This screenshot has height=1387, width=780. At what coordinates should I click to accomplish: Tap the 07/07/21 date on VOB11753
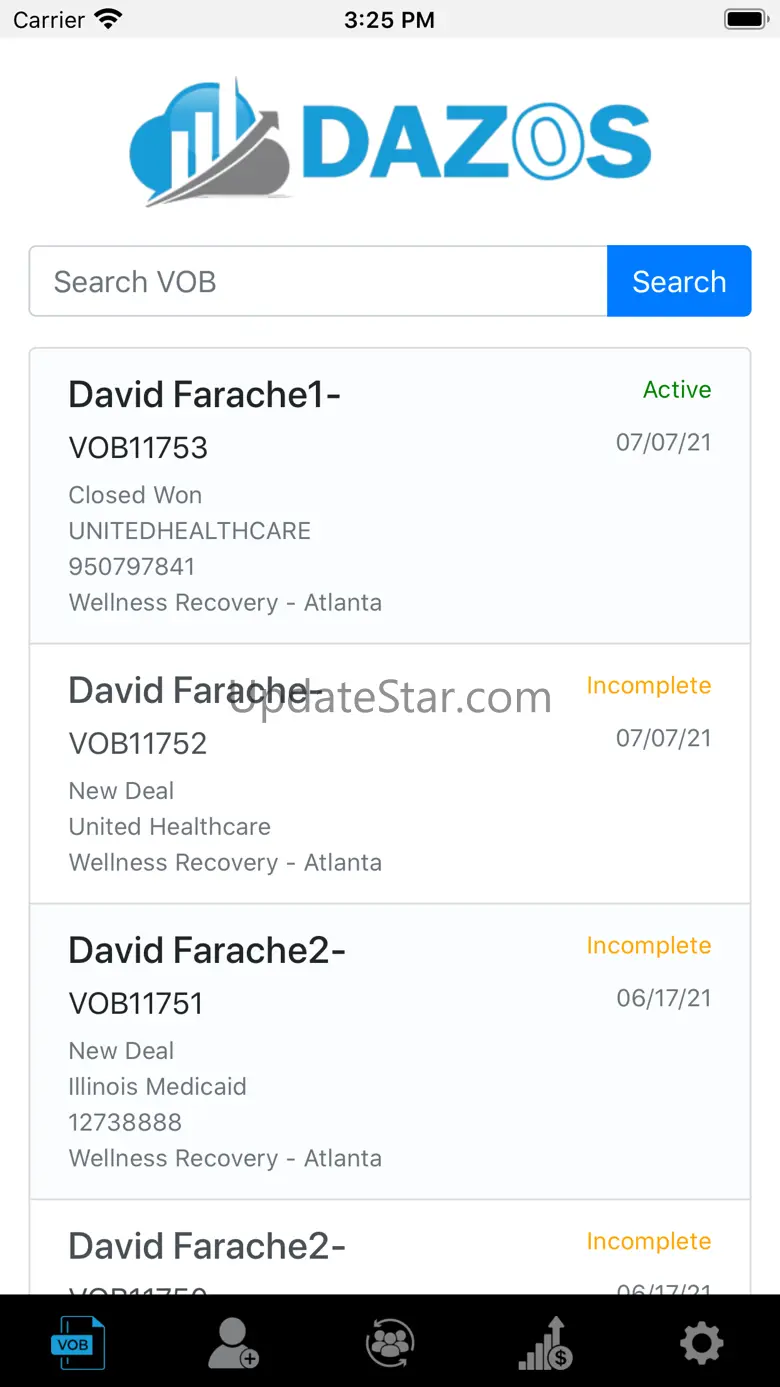click(664, 442)
